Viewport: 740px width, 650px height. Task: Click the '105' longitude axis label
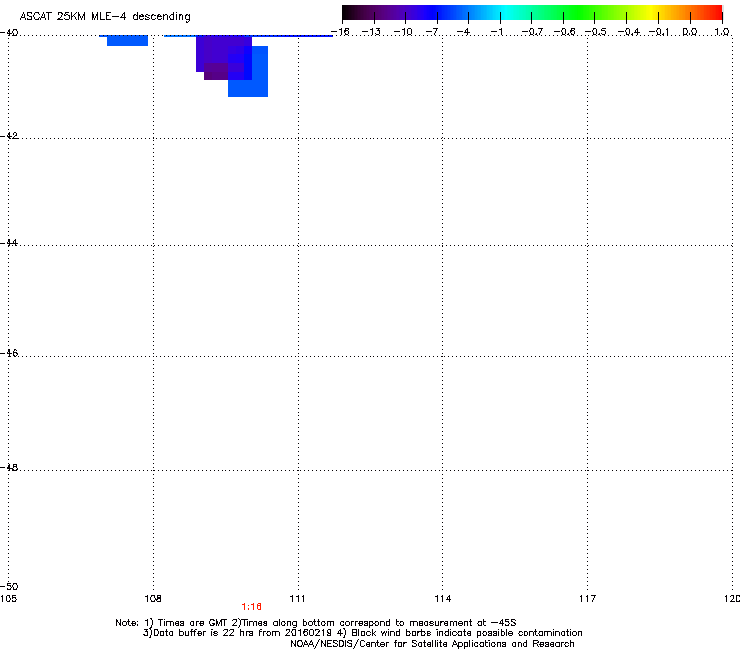click(x=8, y=599)
